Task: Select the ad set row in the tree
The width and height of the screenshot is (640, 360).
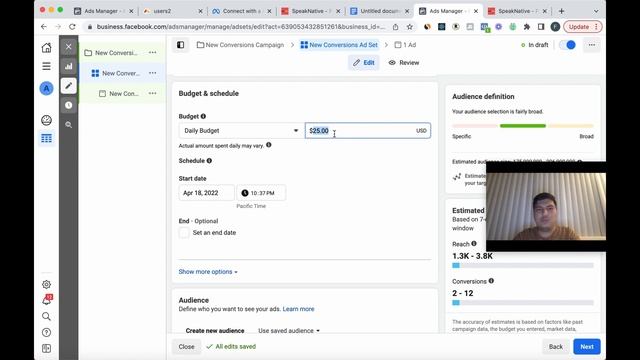Action: 122,73
